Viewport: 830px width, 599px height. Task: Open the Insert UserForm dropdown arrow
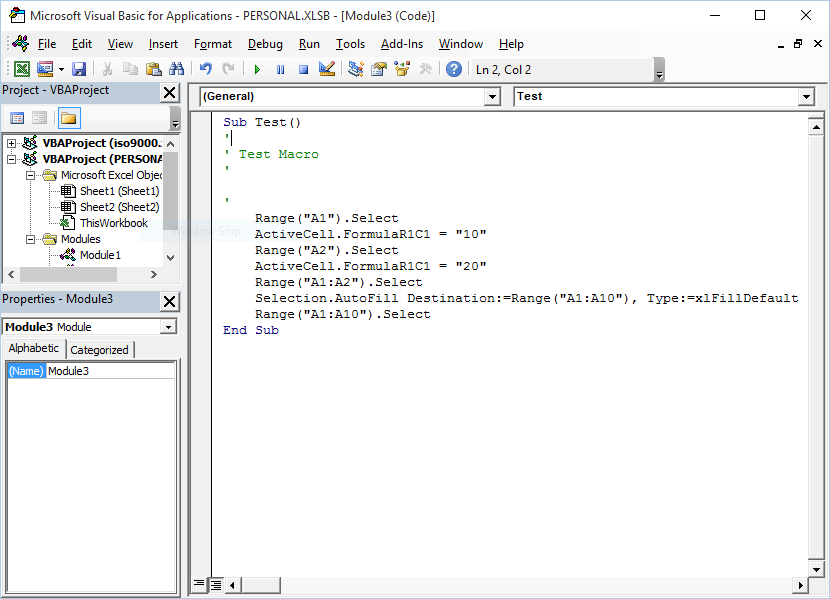coord(61,69)
